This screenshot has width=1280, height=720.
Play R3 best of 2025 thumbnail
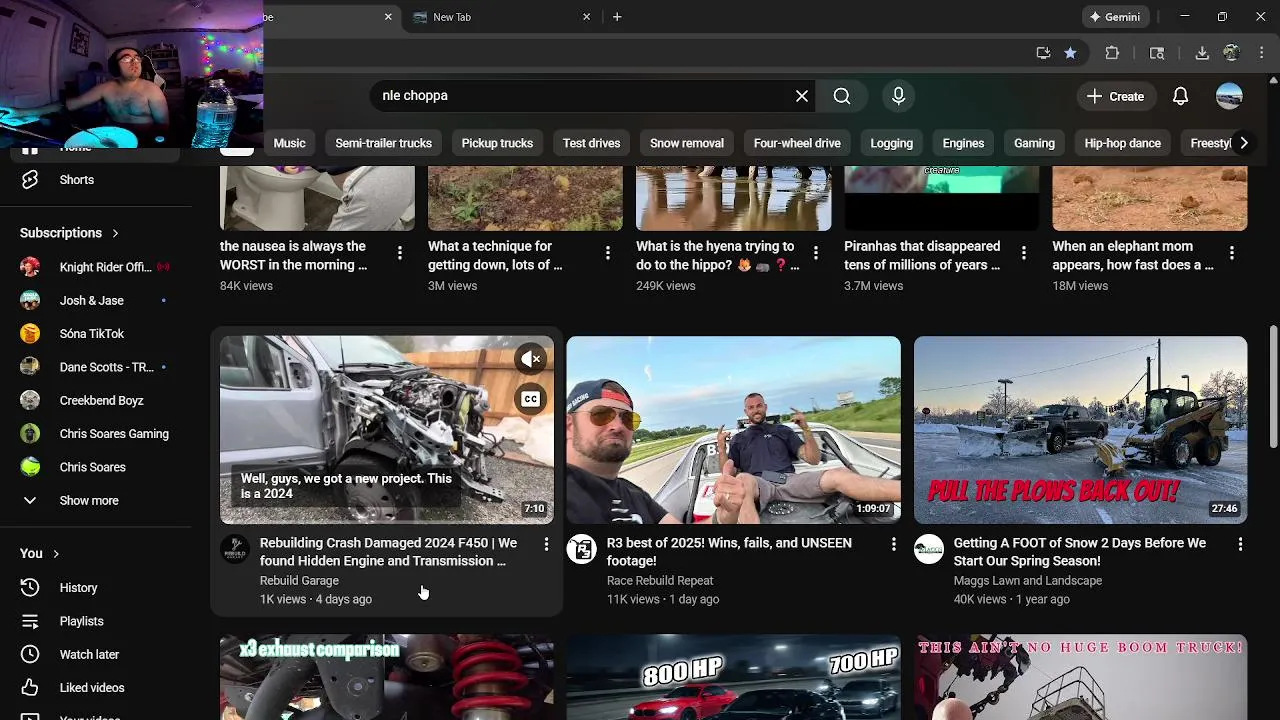(x=733, y=430)
